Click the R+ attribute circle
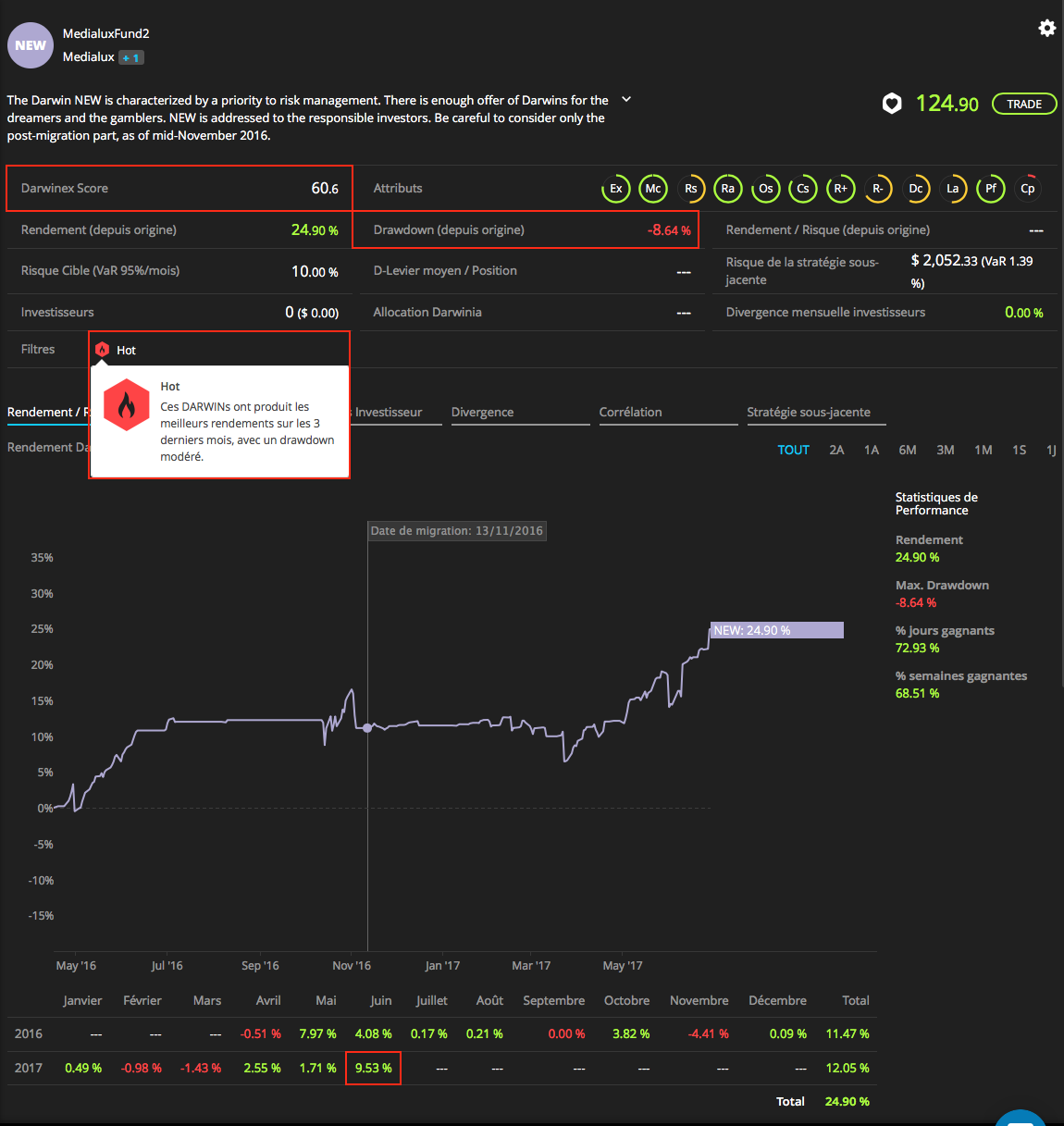 841,189
